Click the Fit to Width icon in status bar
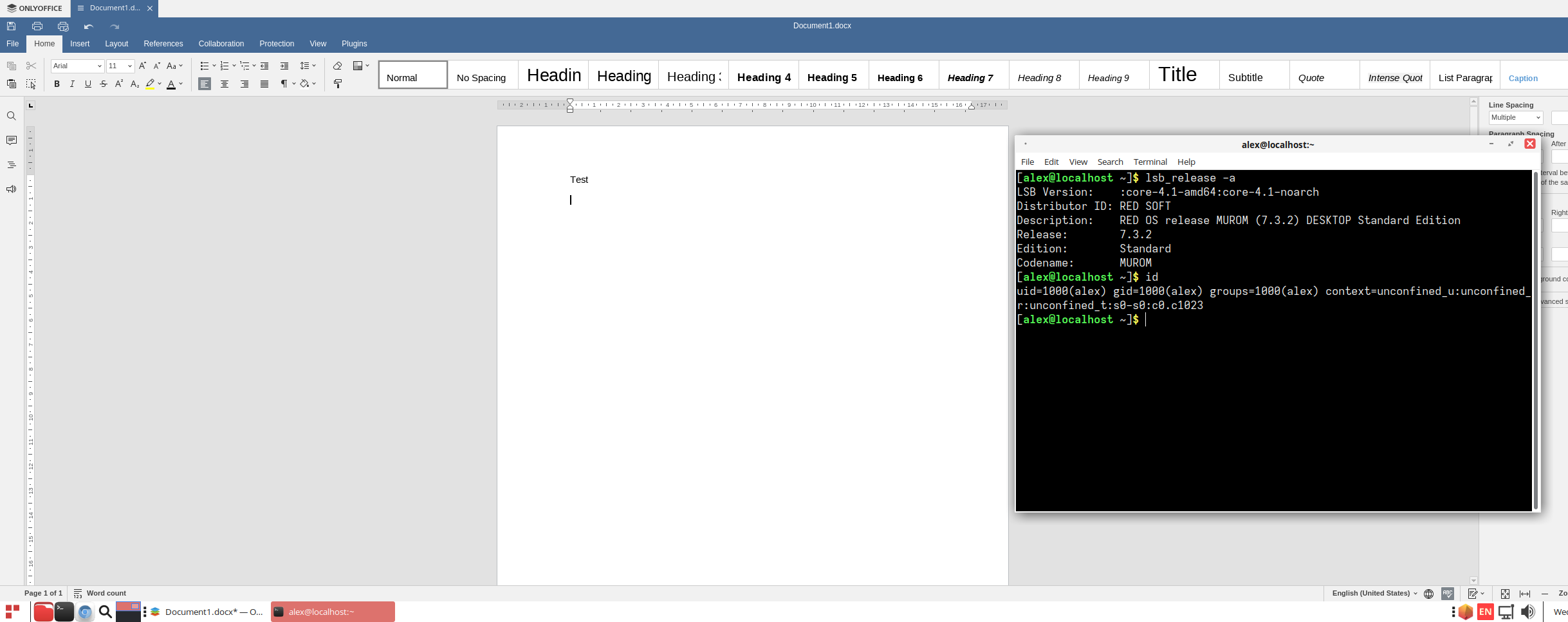 [1525, 594]
